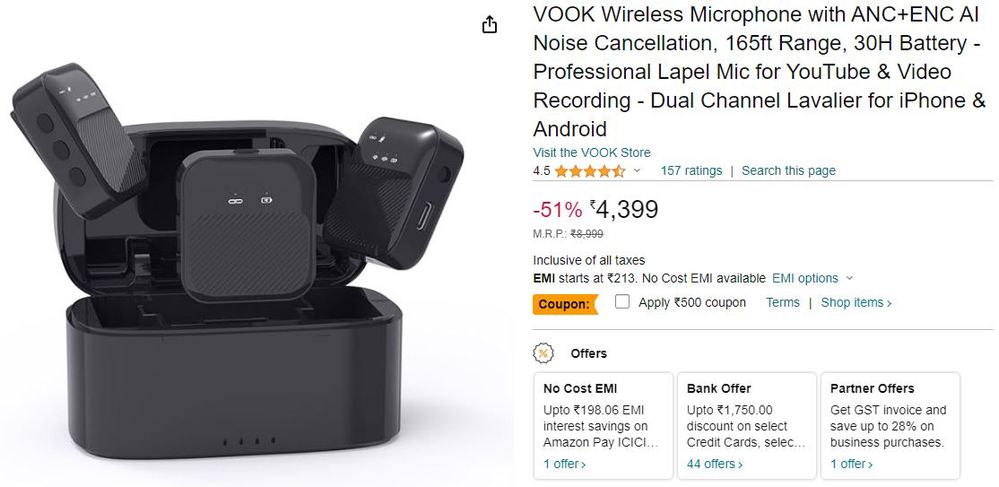Open the Bank Offer card
The image size is (999, 487).
pyautogui.click(x=746, y=426)
